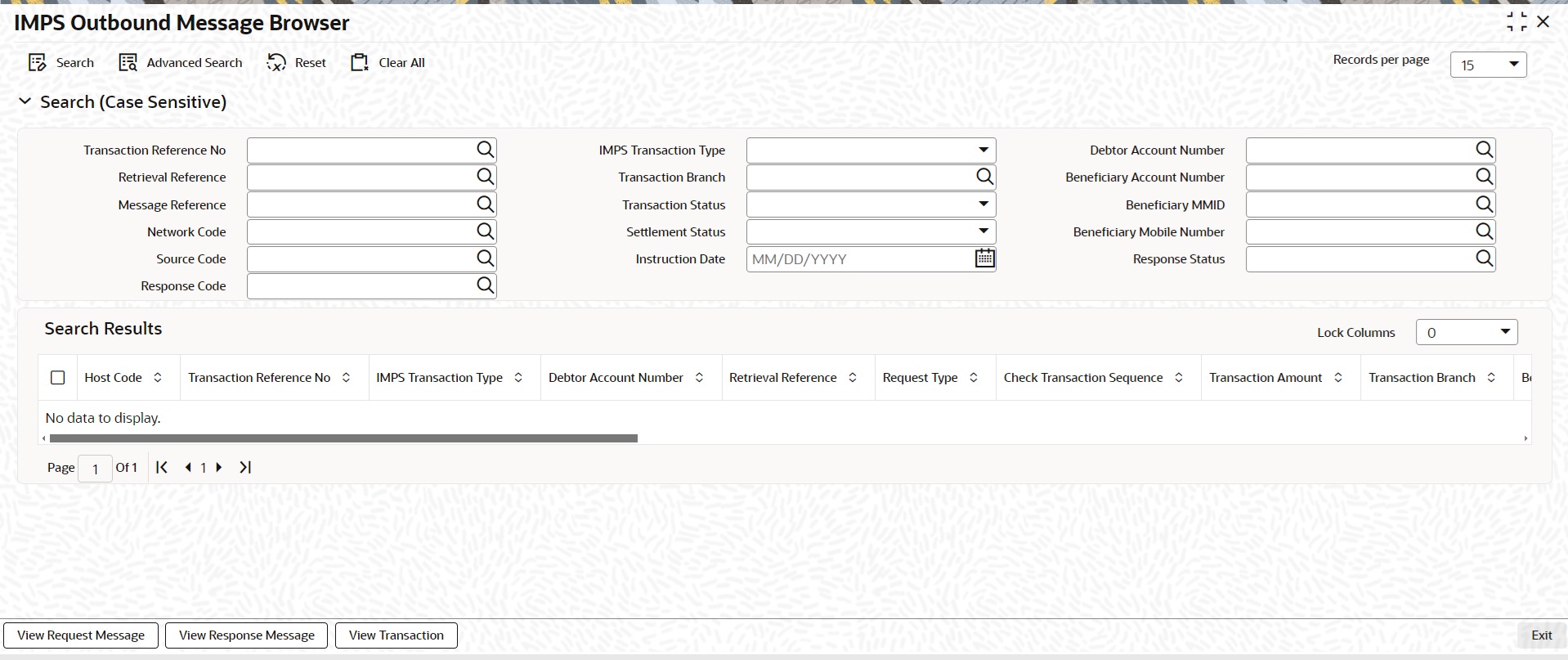Click the horizontal scrollbar of results table

343,438
